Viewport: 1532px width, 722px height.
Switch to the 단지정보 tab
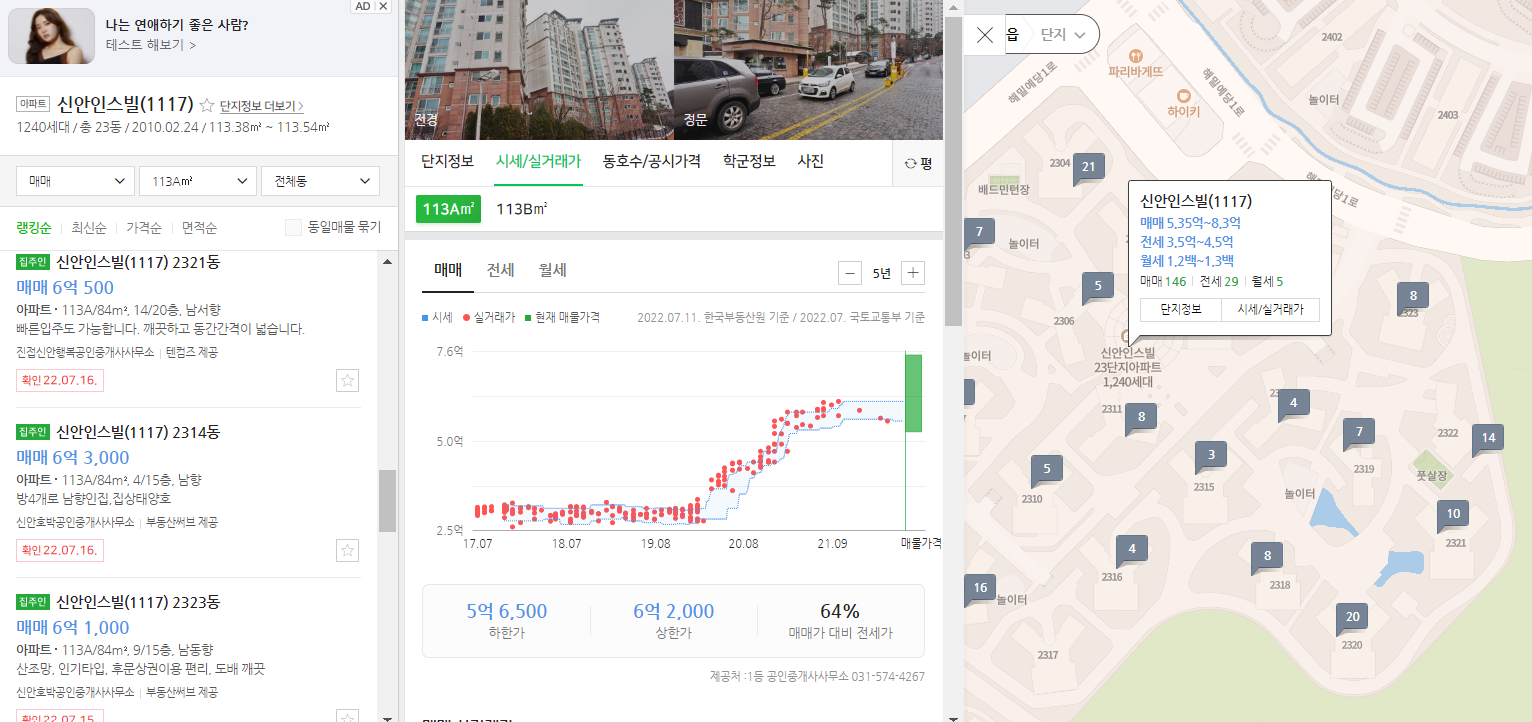pyautogui.click(x=447, y=162)
